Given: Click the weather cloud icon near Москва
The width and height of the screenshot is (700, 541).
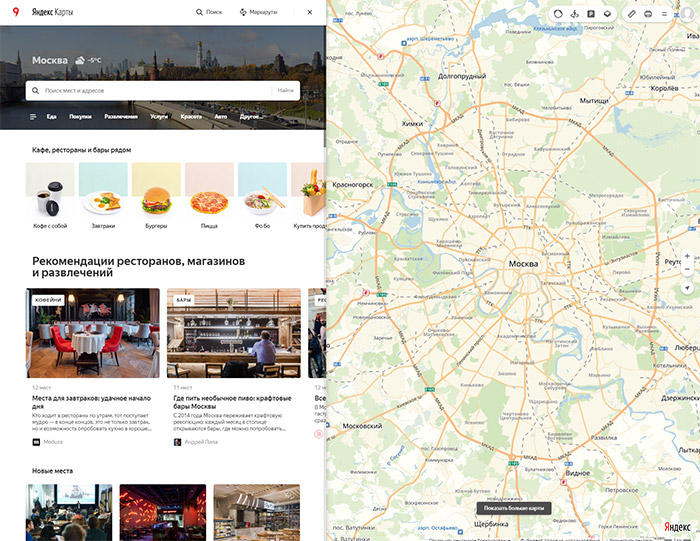Looking at the screenshot, I should [x=80, y=60].
